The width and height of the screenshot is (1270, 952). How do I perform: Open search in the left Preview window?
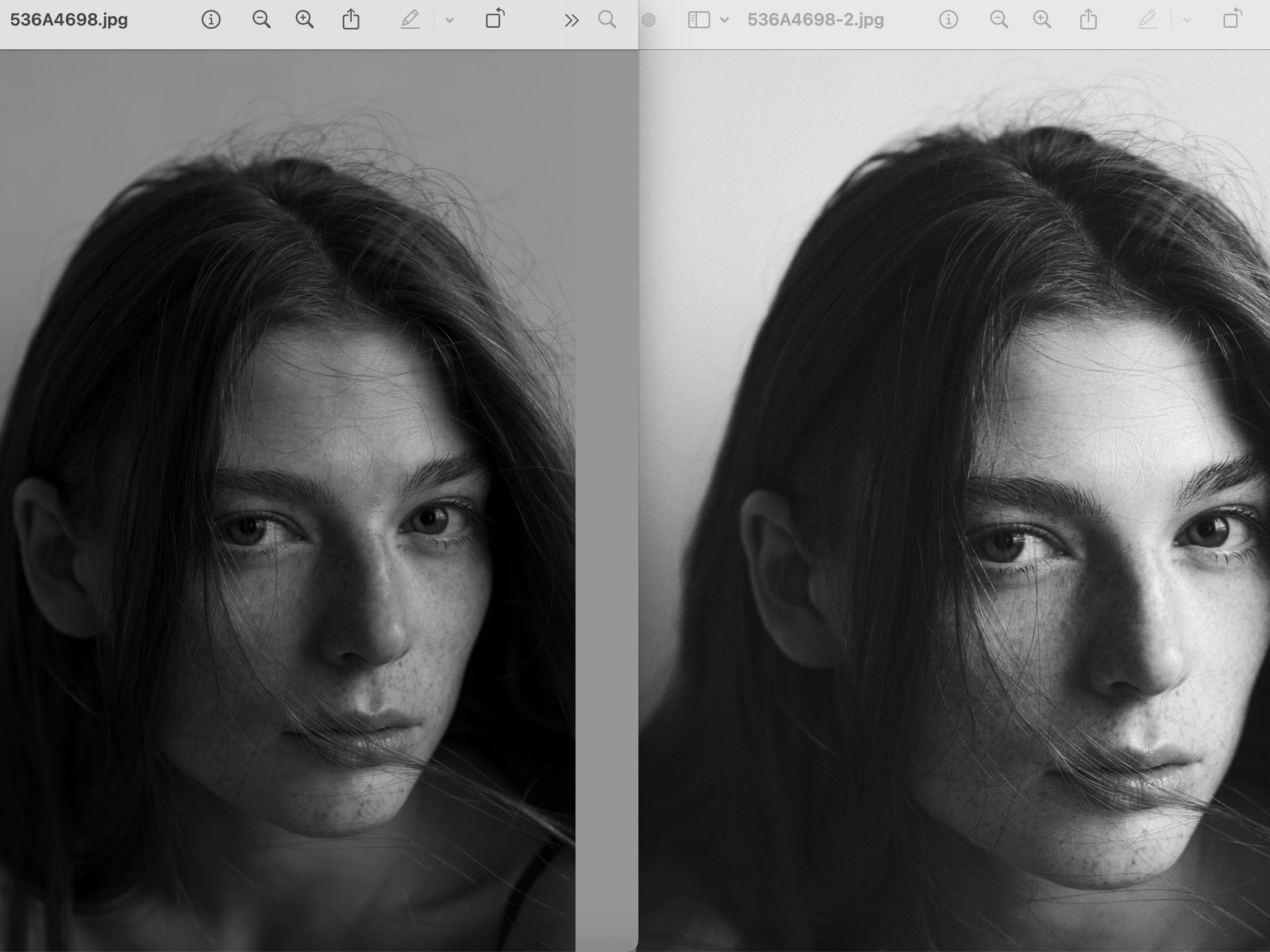coord(607,20)
